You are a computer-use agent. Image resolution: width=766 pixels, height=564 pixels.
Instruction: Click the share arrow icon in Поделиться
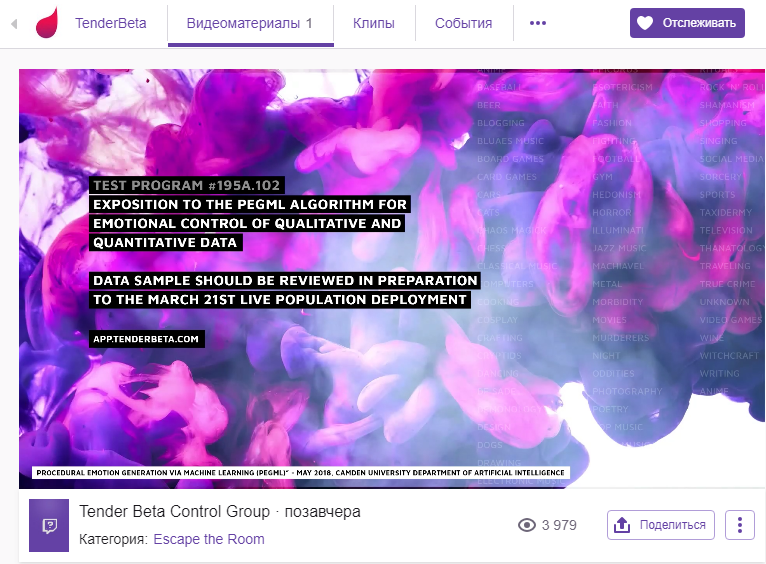pyautogui.click(x=622, y=525)
